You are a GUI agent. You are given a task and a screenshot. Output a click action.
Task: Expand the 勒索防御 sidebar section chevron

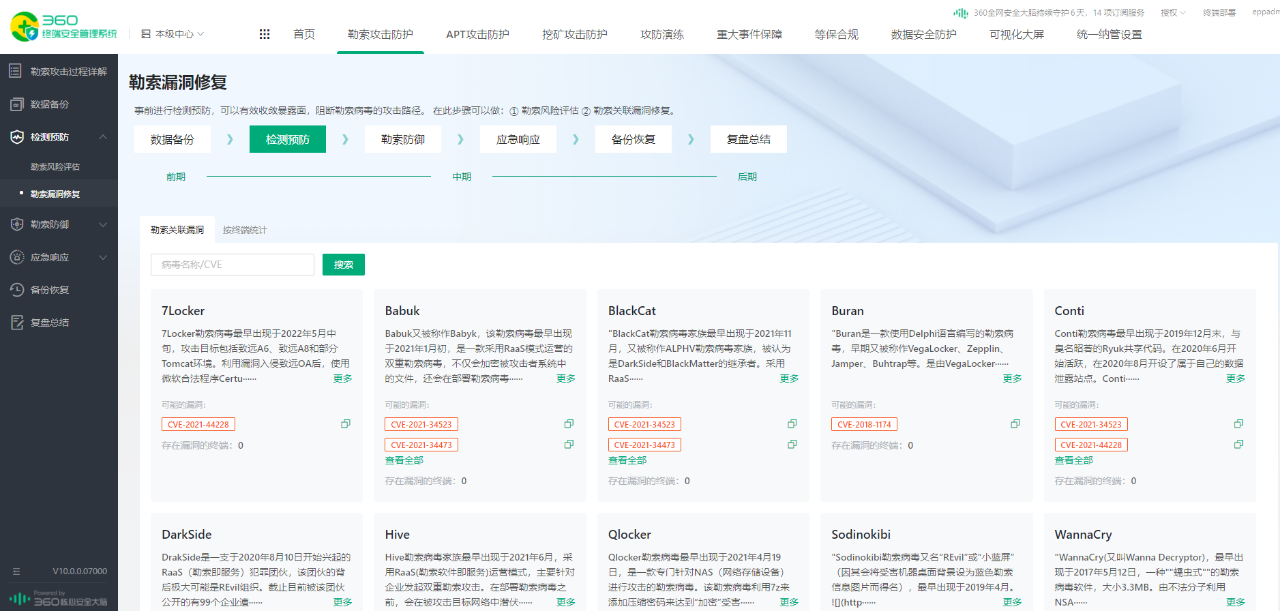[103, 224]
